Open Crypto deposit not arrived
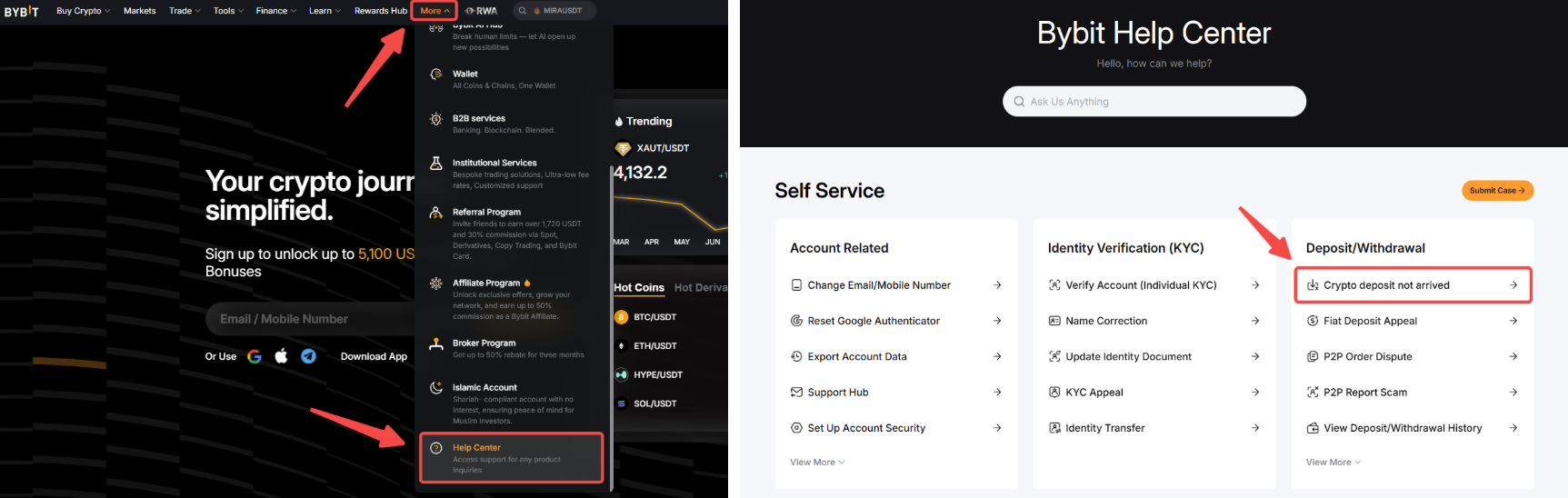 tap(1413, 285)
